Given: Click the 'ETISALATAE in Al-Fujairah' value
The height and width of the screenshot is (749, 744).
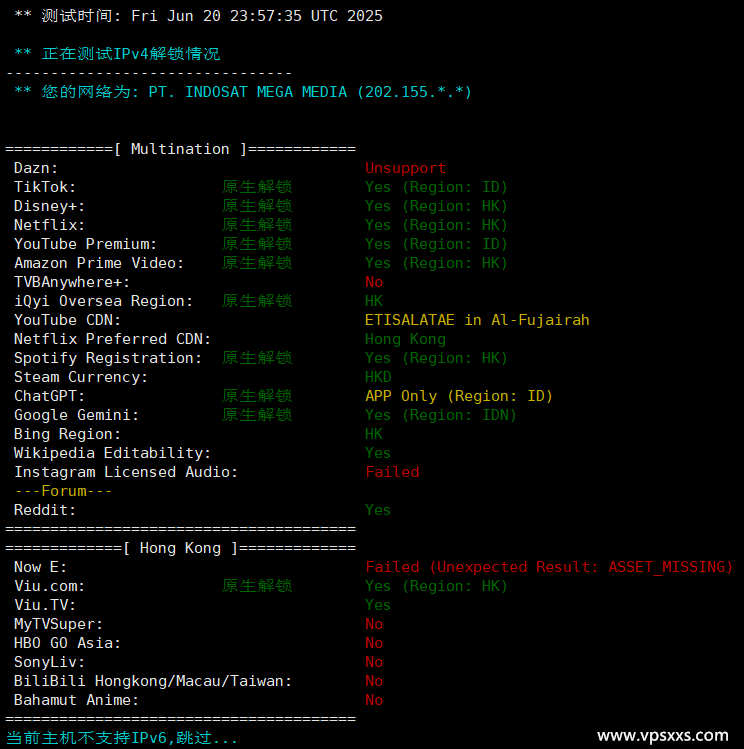Looking at the screenshot, I should tap(477, 320).
